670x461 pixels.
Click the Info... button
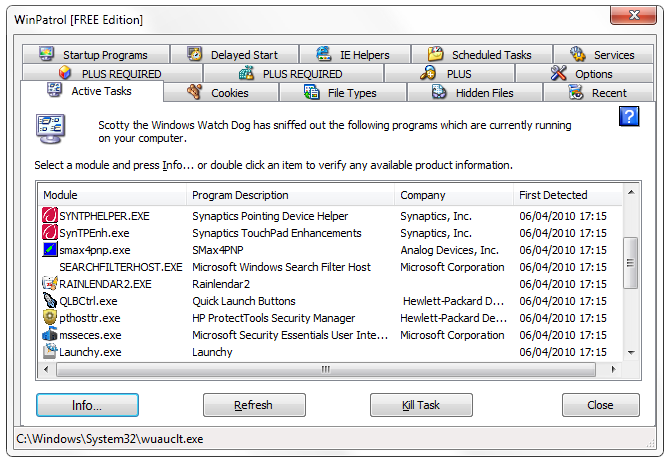[87, 405]
